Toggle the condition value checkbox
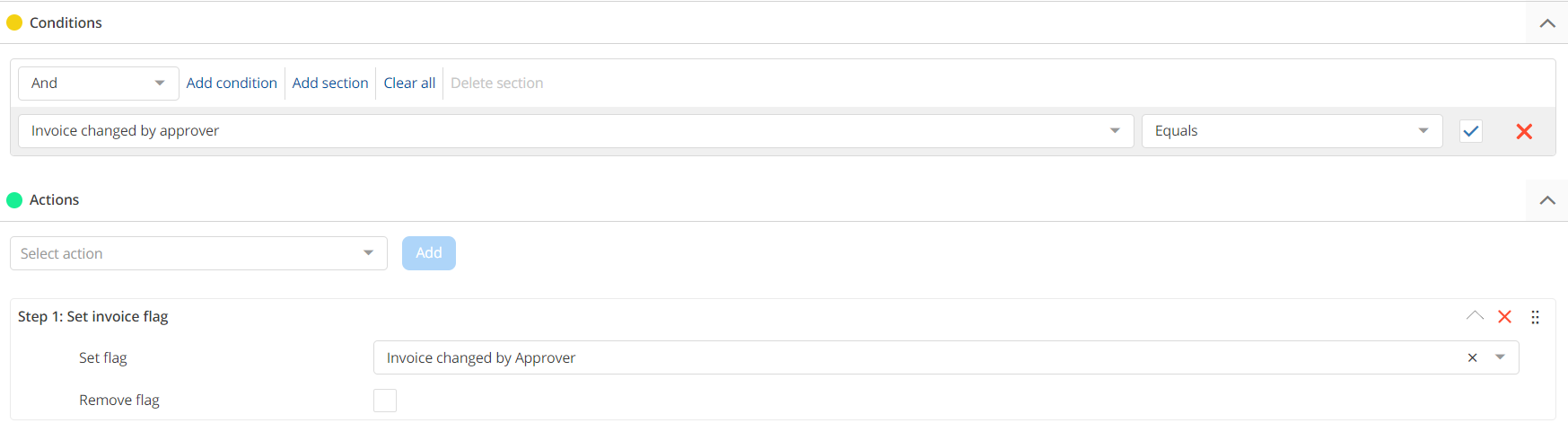 pyautogui.click(x=1471, y=131)
